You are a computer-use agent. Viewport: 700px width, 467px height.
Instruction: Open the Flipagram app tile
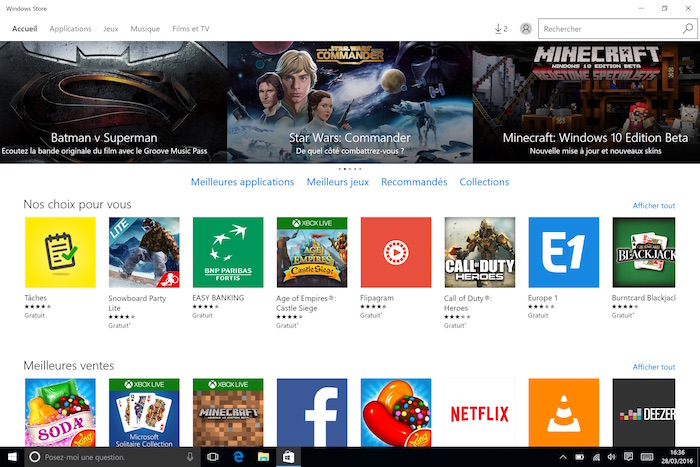pos(395,252)
